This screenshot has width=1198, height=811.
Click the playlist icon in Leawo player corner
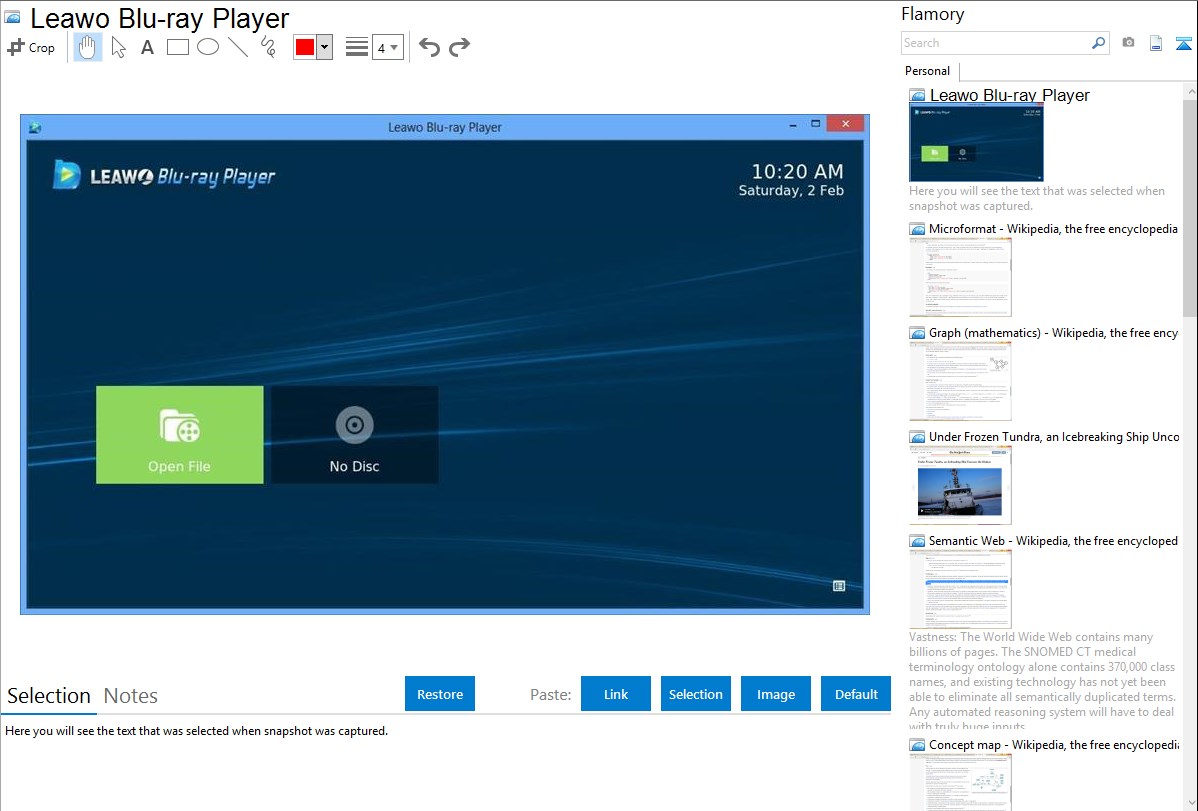(839, 586)
